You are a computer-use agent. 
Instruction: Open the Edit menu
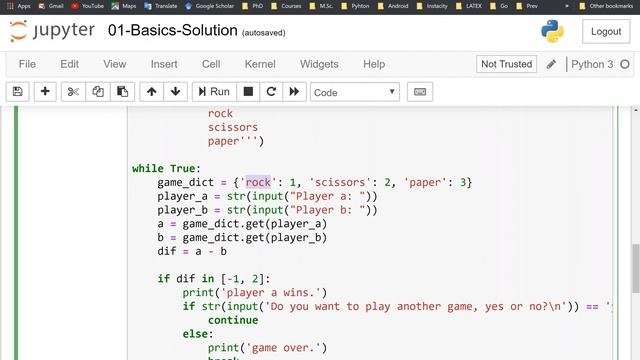click(69, 64)
